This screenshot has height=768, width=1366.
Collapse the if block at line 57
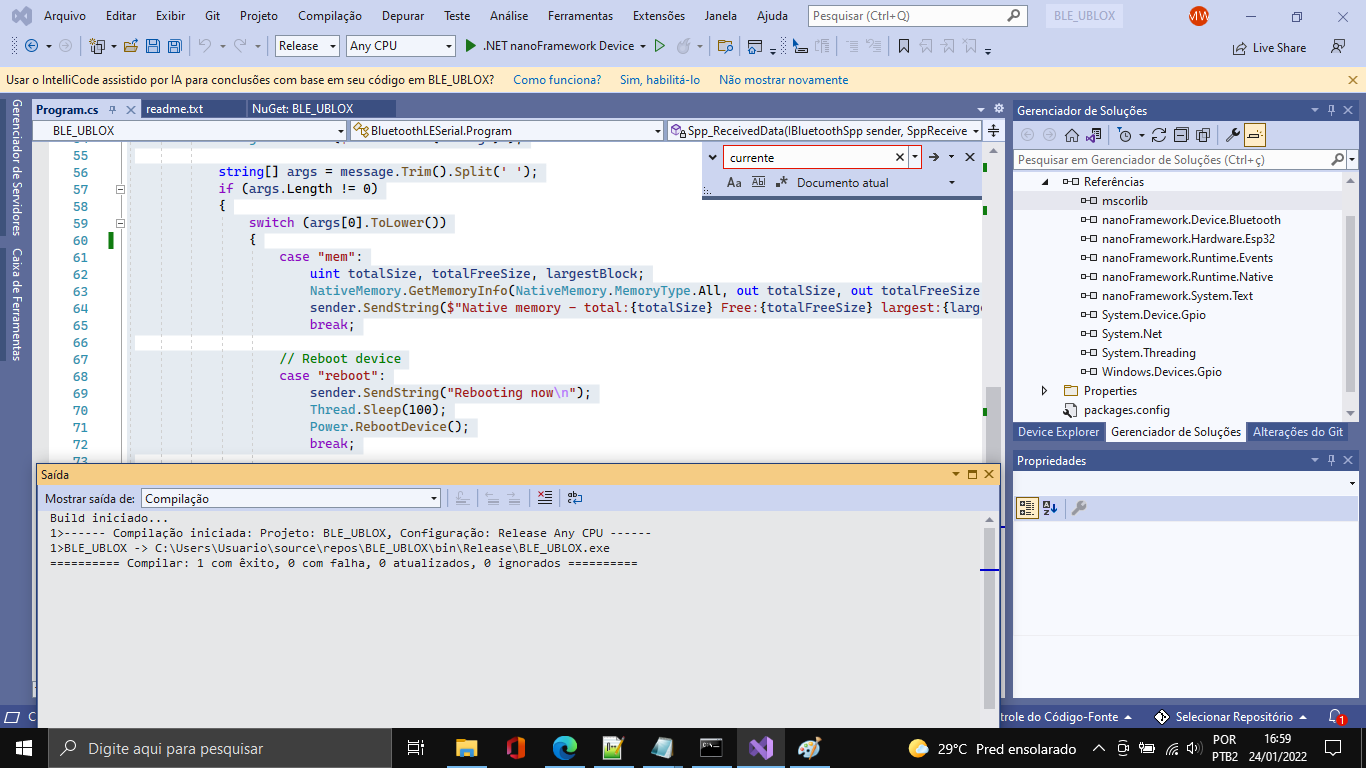tap(120, 189)
